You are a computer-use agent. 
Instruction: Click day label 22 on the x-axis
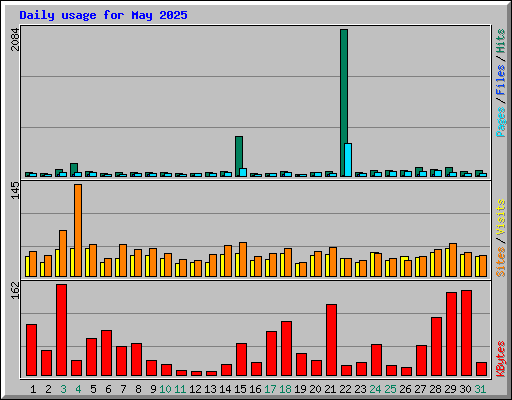click(x=345, y=389)
